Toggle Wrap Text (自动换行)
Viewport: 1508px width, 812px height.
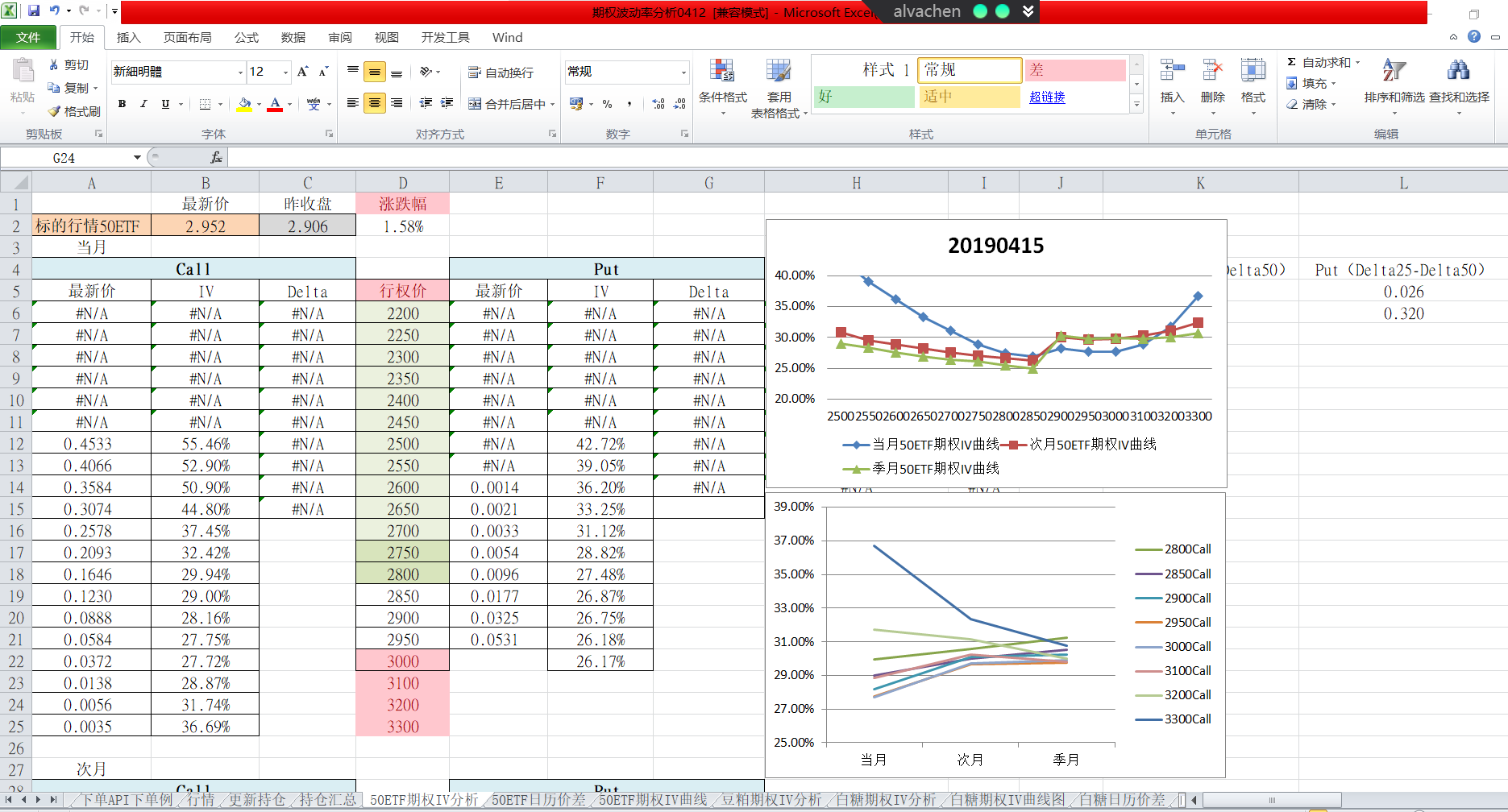(501, 72)
